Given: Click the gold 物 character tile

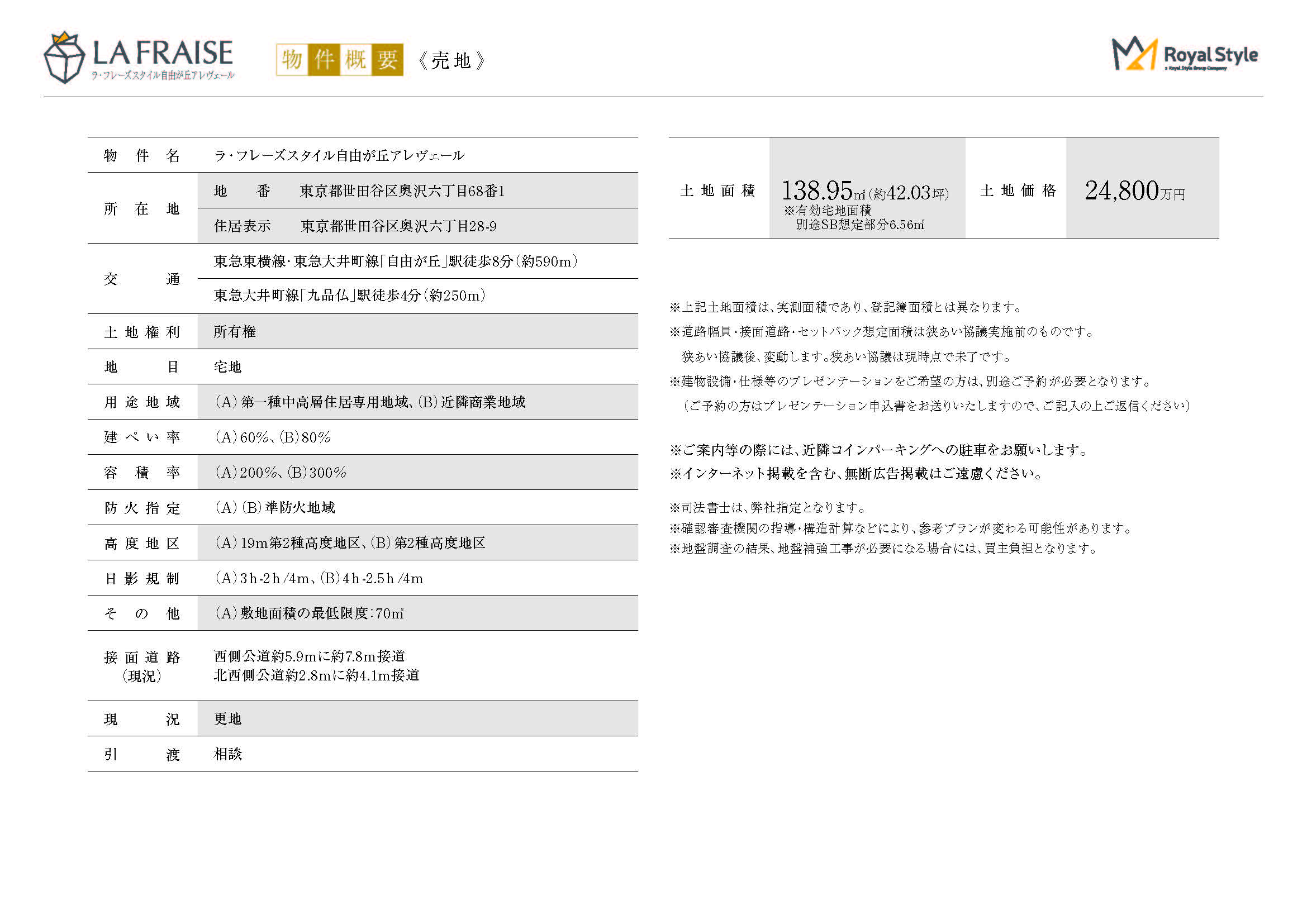Looking at the screenshot, I should (x=292, y=59).
